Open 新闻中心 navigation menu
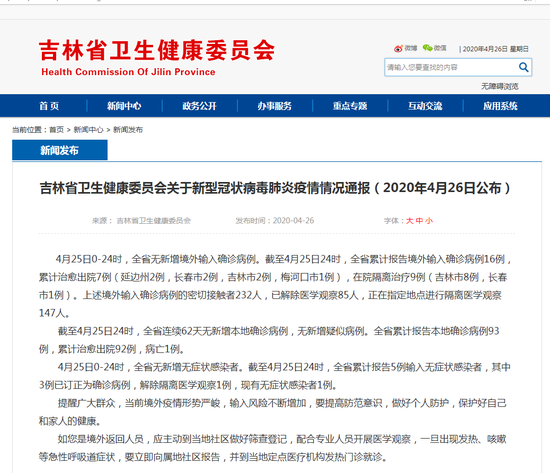This screenshot has height=473, width=550. pos(124,106)
